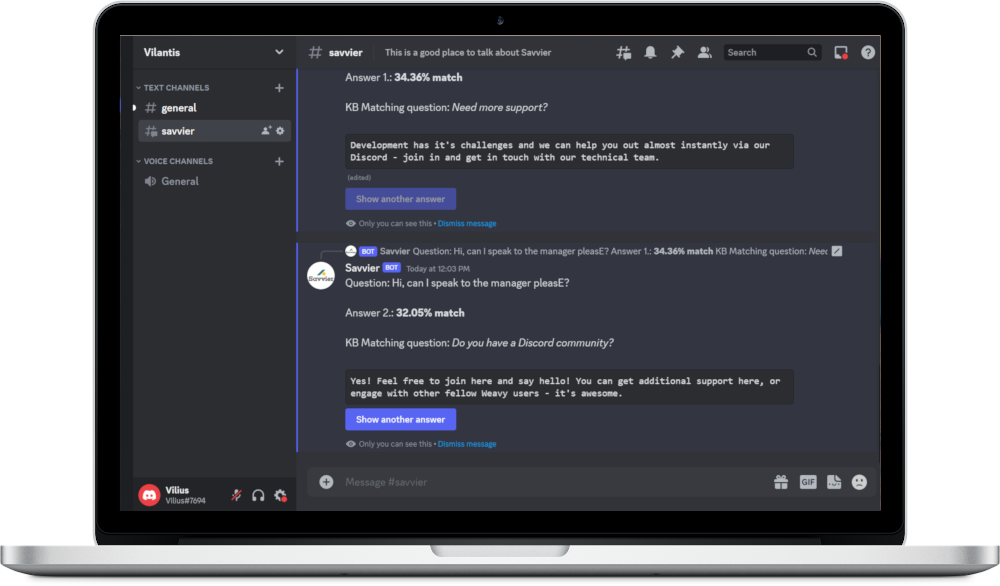Click the savvier channel name in header

[346, 52]
